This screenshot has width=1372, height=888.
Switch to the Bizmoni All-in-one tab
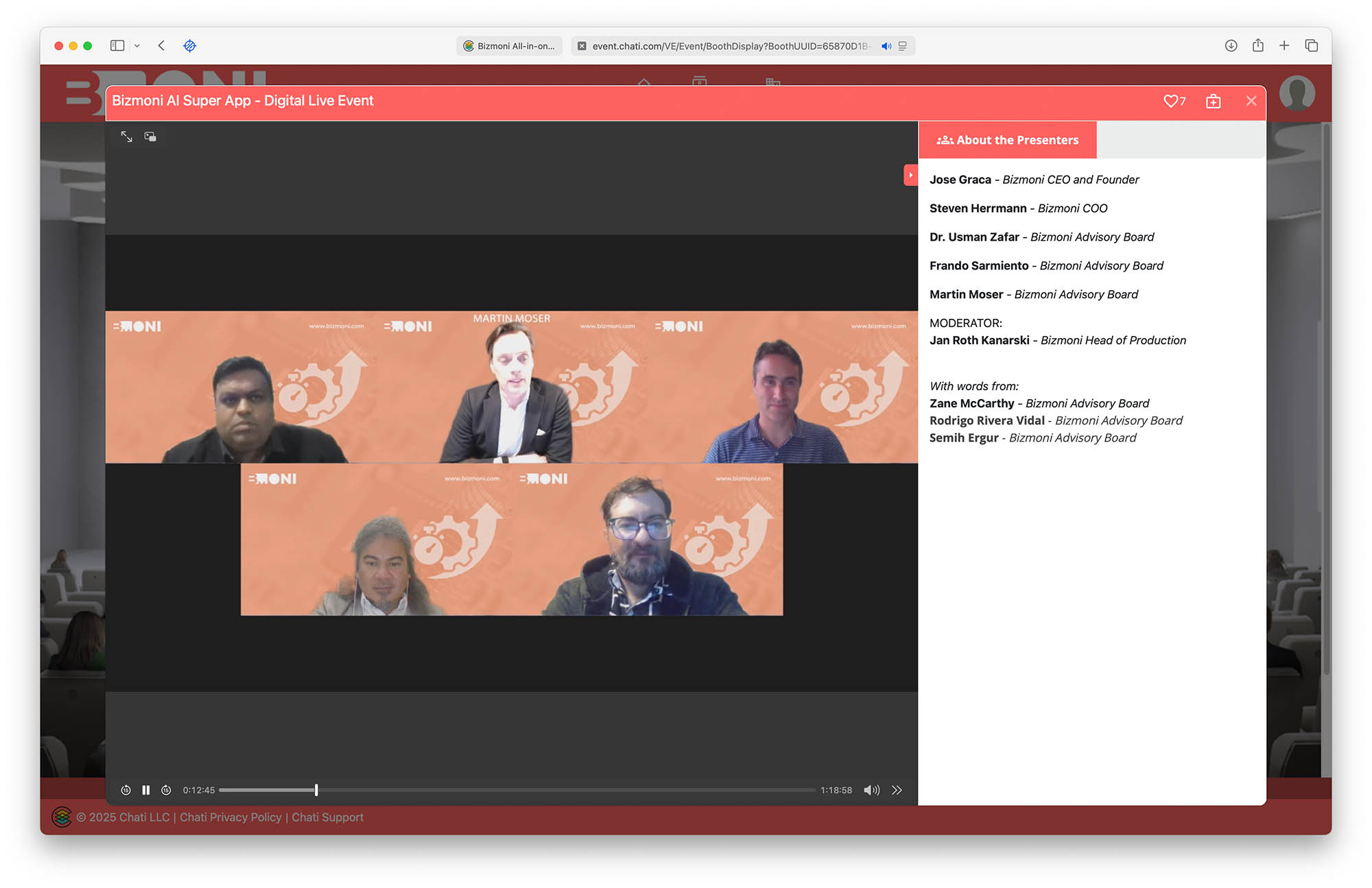point(509,46)
